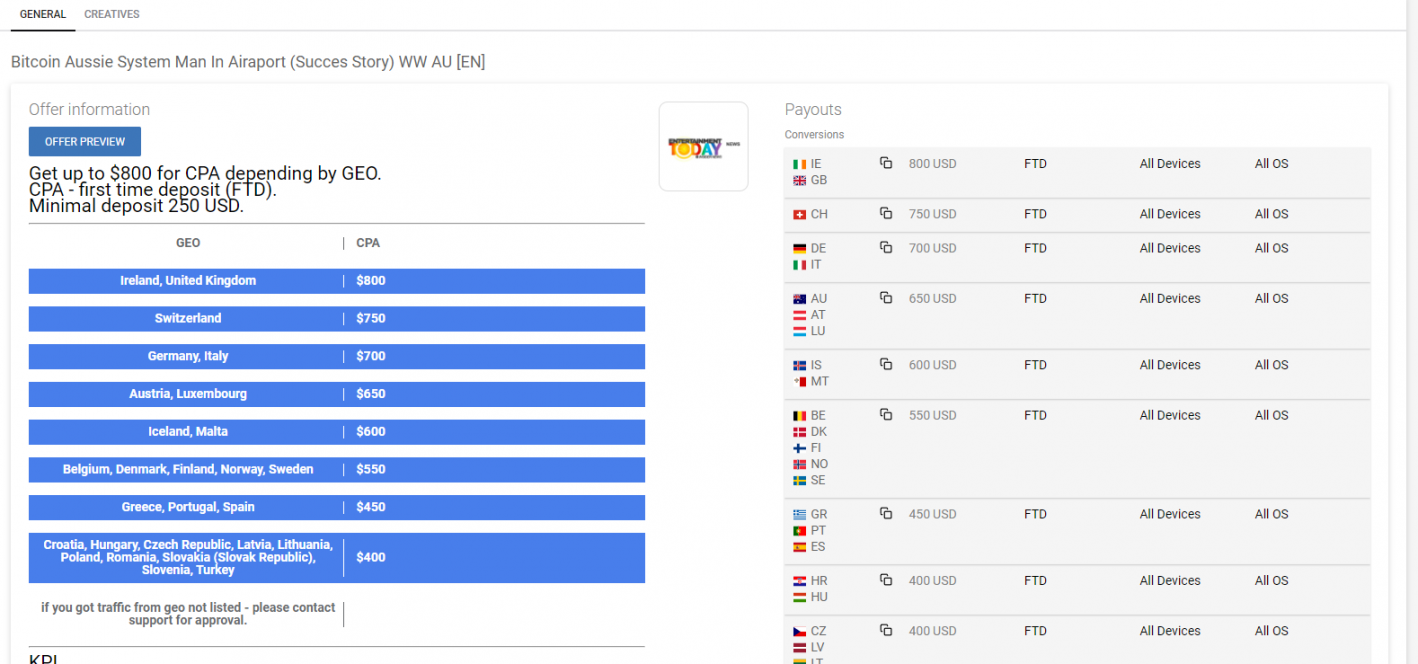The width and height of the screenshot is (1418, 664).
Task: Click the Swiss flag icon beside CH
Action: click(799, 215)
